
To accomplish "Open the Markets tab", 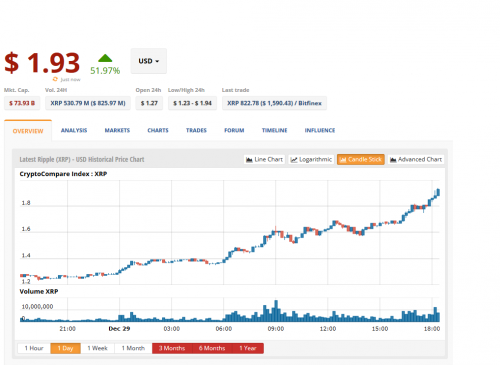I will [x=117, y=130].
